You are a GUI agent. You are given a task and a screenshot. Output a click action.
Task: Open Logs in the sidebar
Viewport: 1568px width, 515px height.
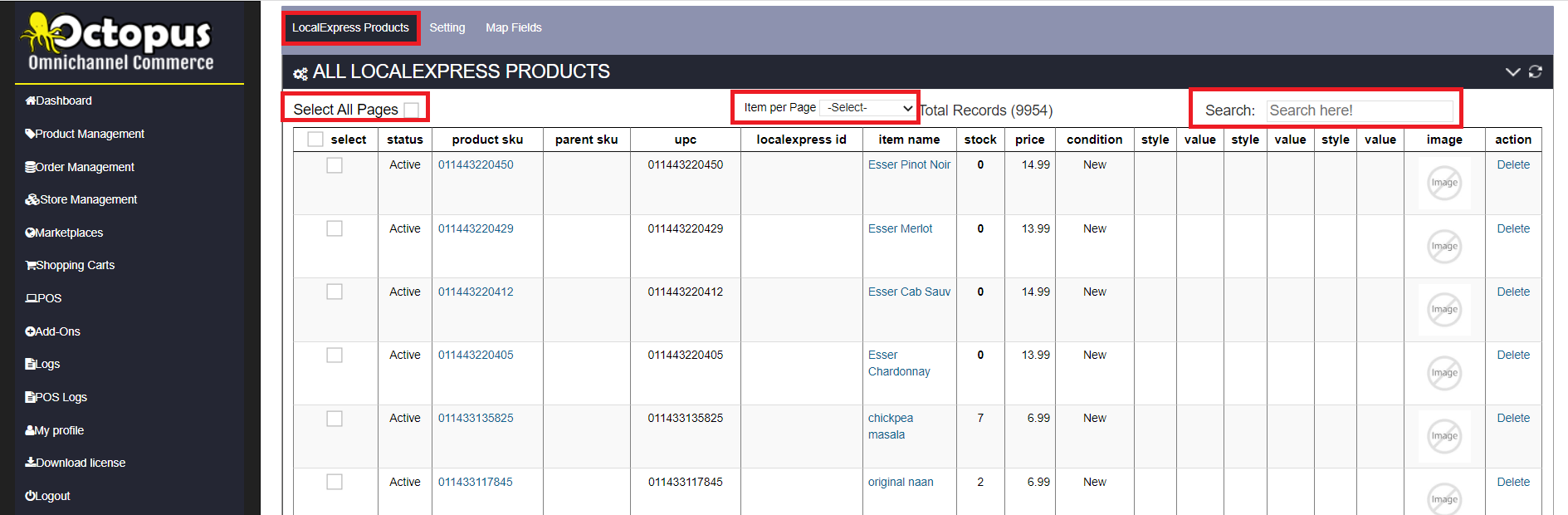click(x=42, y=364)
